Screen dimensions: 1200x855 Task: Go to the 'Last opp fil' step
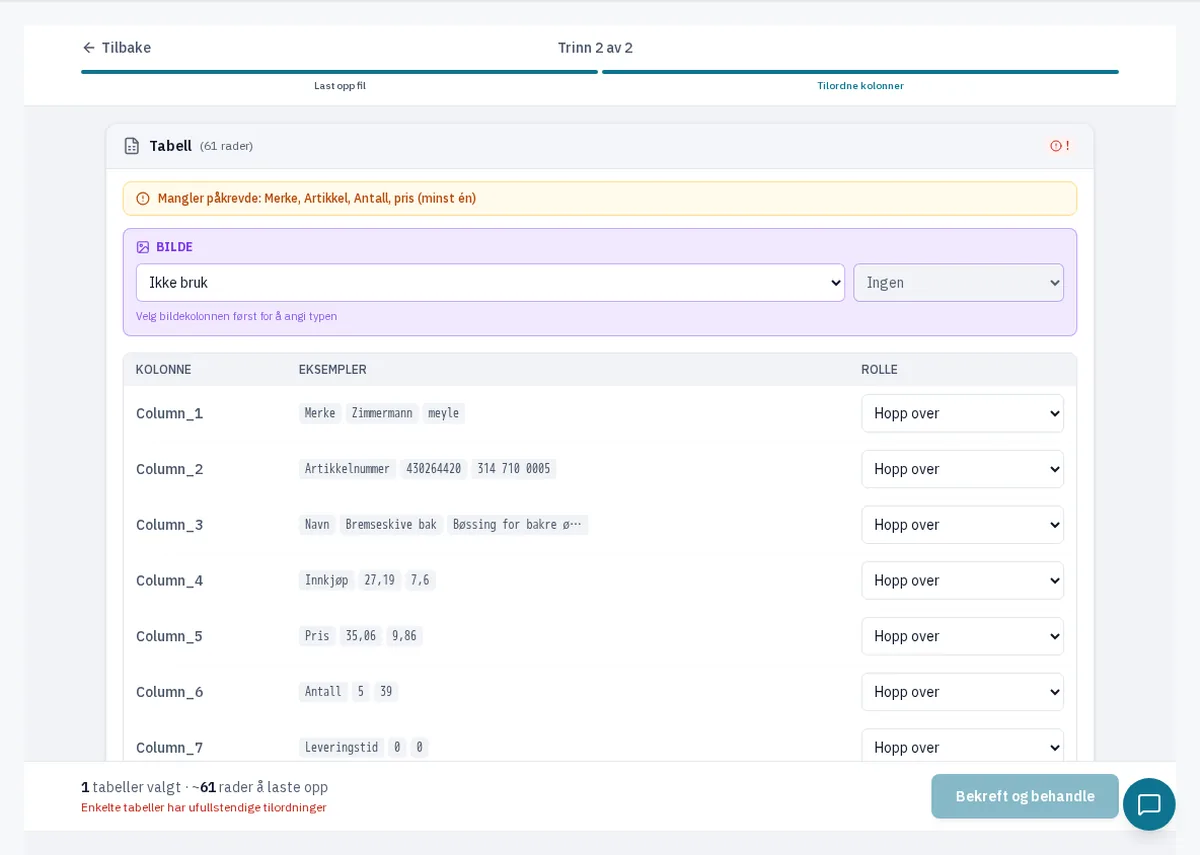[340, 86]
